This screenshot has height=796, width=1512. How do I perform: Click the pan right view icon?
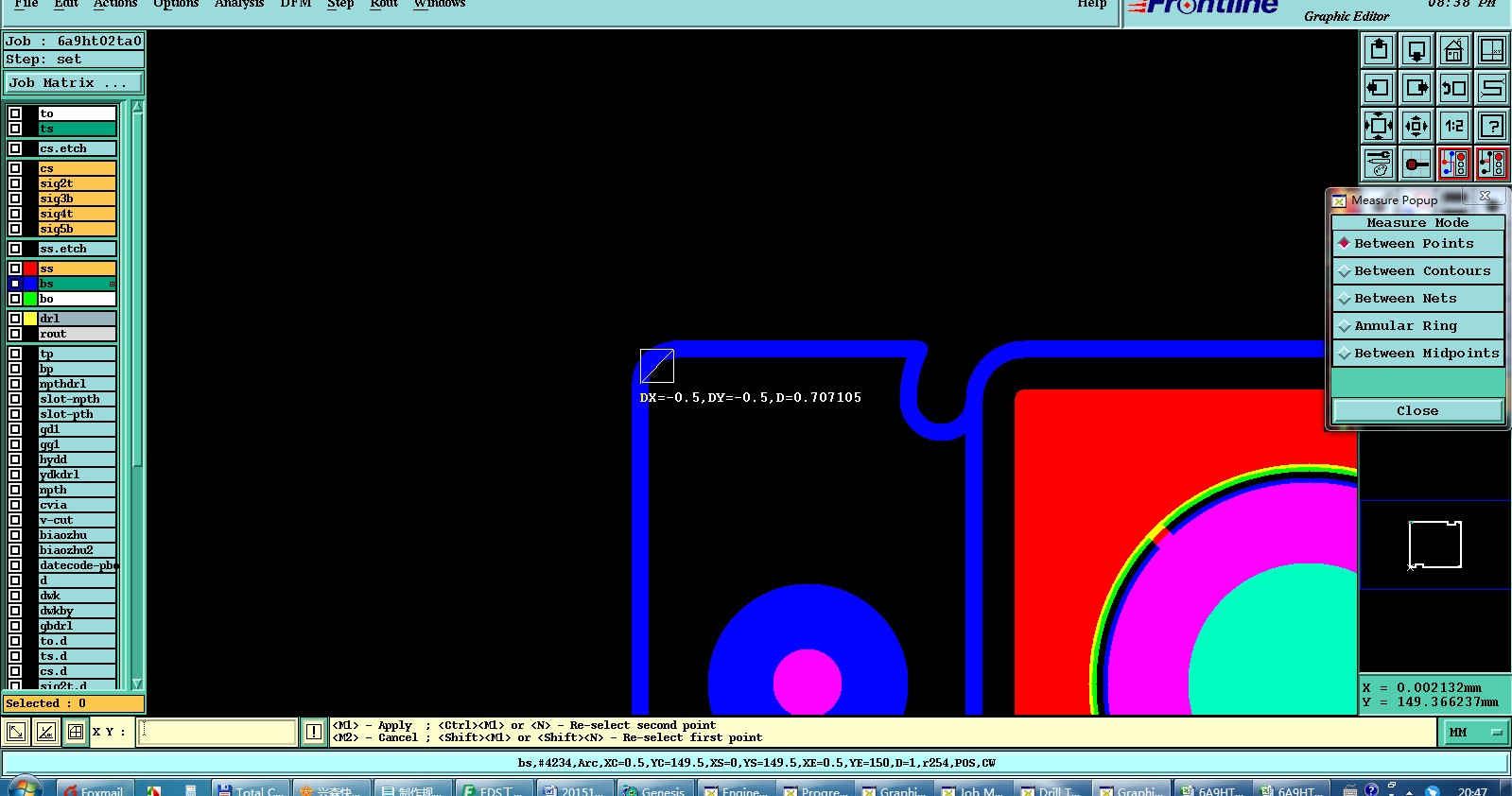click(x=1416, y=88)
